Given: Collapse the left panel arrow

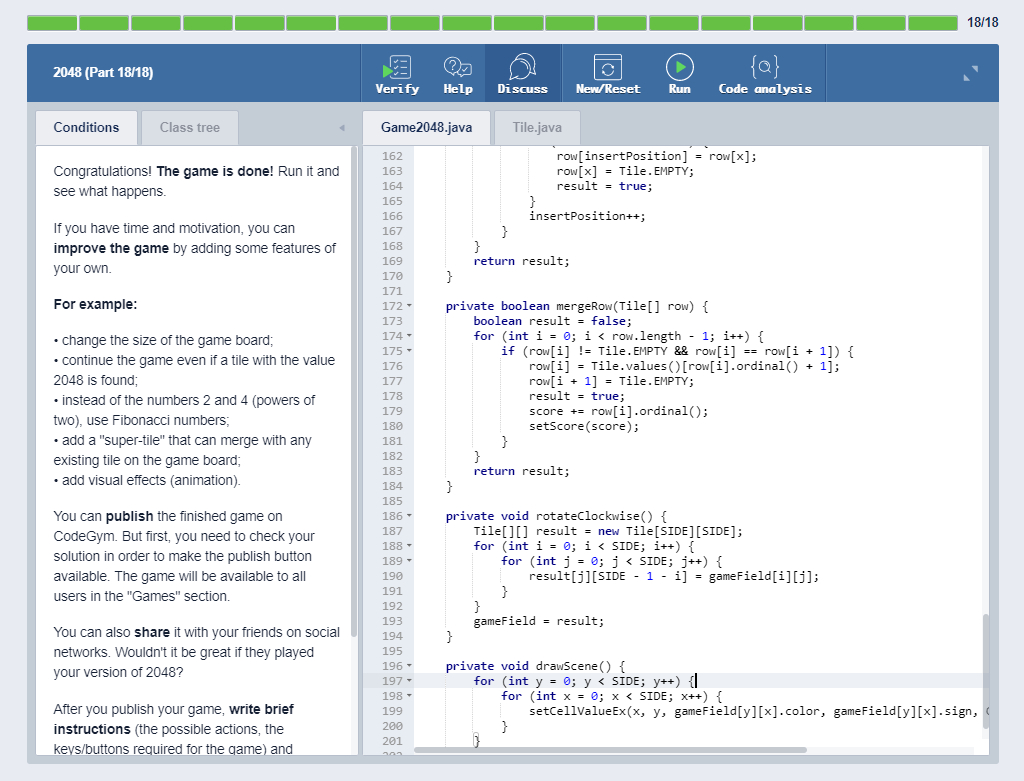Looking at the screenshot, I should (342, 128).
